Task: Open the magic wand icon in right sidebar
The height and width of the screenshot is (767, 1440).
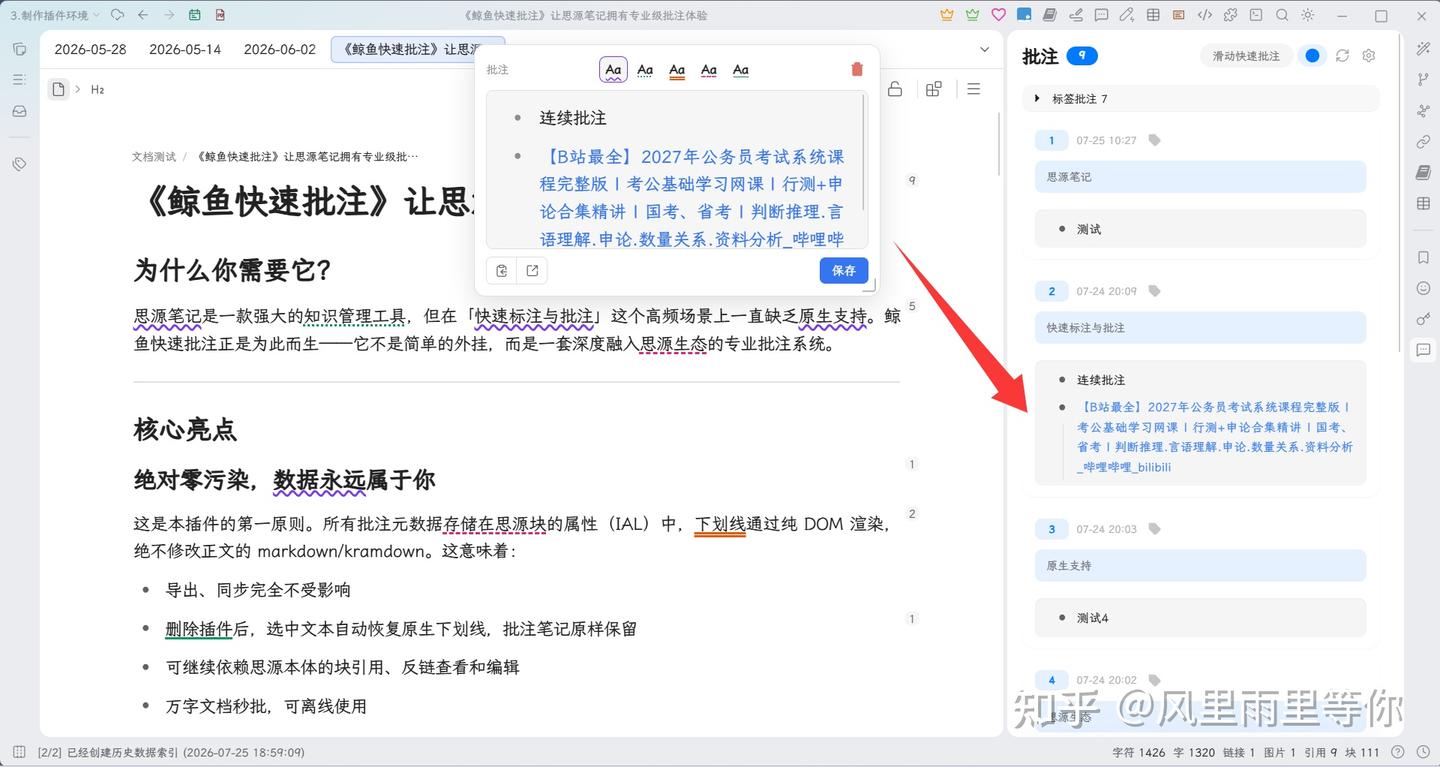Action: [1423, 49]
